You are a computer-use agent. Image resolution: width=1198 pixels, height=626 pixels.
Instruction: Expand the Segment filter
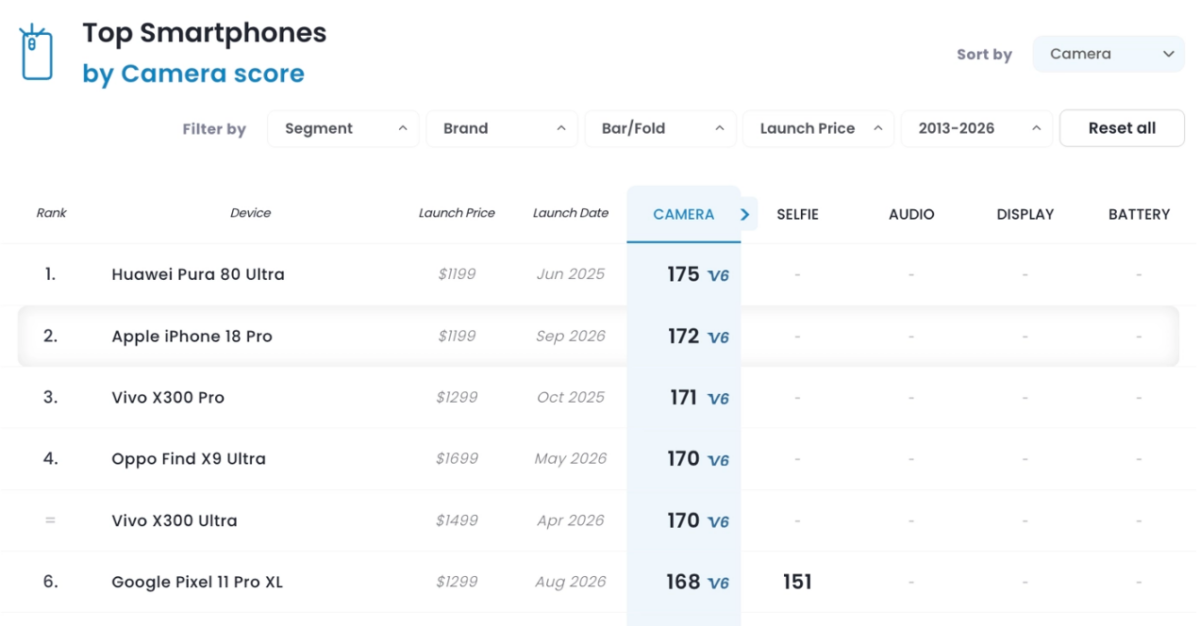pyautogui.click(x=343, y=128)
